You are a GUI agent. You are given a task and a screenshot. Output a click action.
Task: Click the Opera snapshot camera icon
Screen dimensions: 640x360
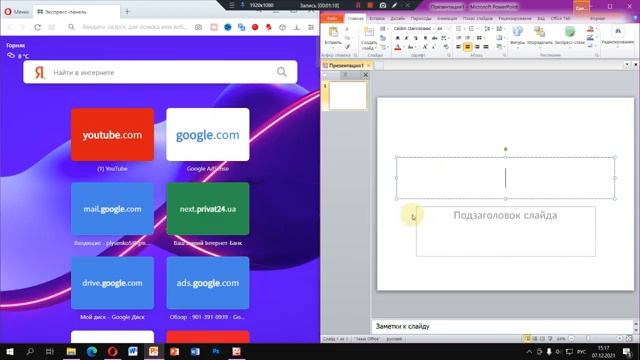pyautogui.click(x=198, y=27)
